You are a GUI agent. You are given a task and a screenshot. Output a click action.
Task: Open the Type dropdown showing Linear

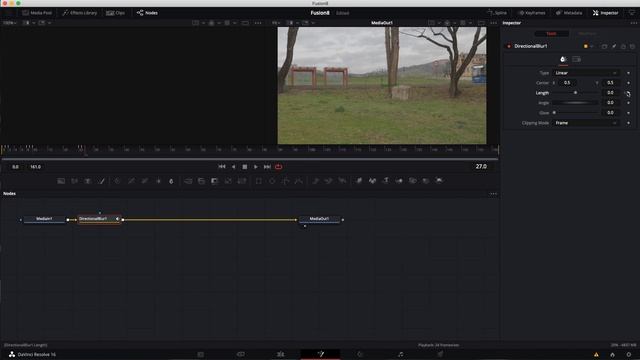pos(586,73)
